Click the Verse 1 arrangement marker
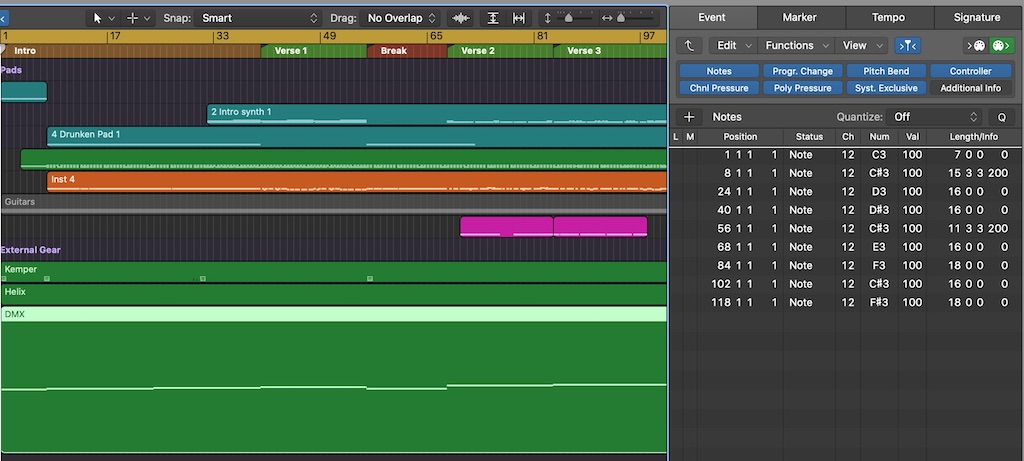The height and width of the screenshot is (461, 1024). pos(313,51)
